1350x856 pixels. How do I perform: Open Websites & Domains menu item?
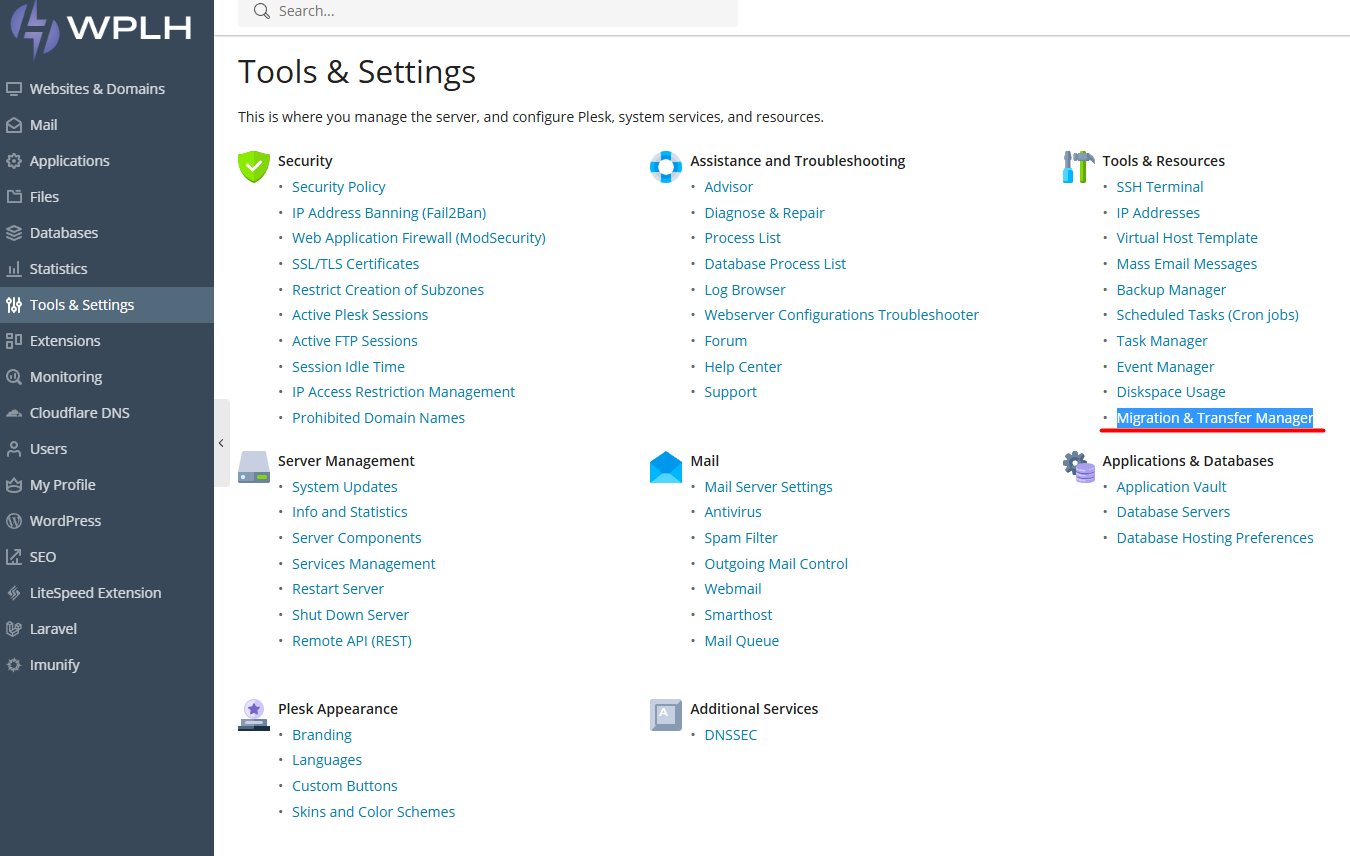click(107, 89)
